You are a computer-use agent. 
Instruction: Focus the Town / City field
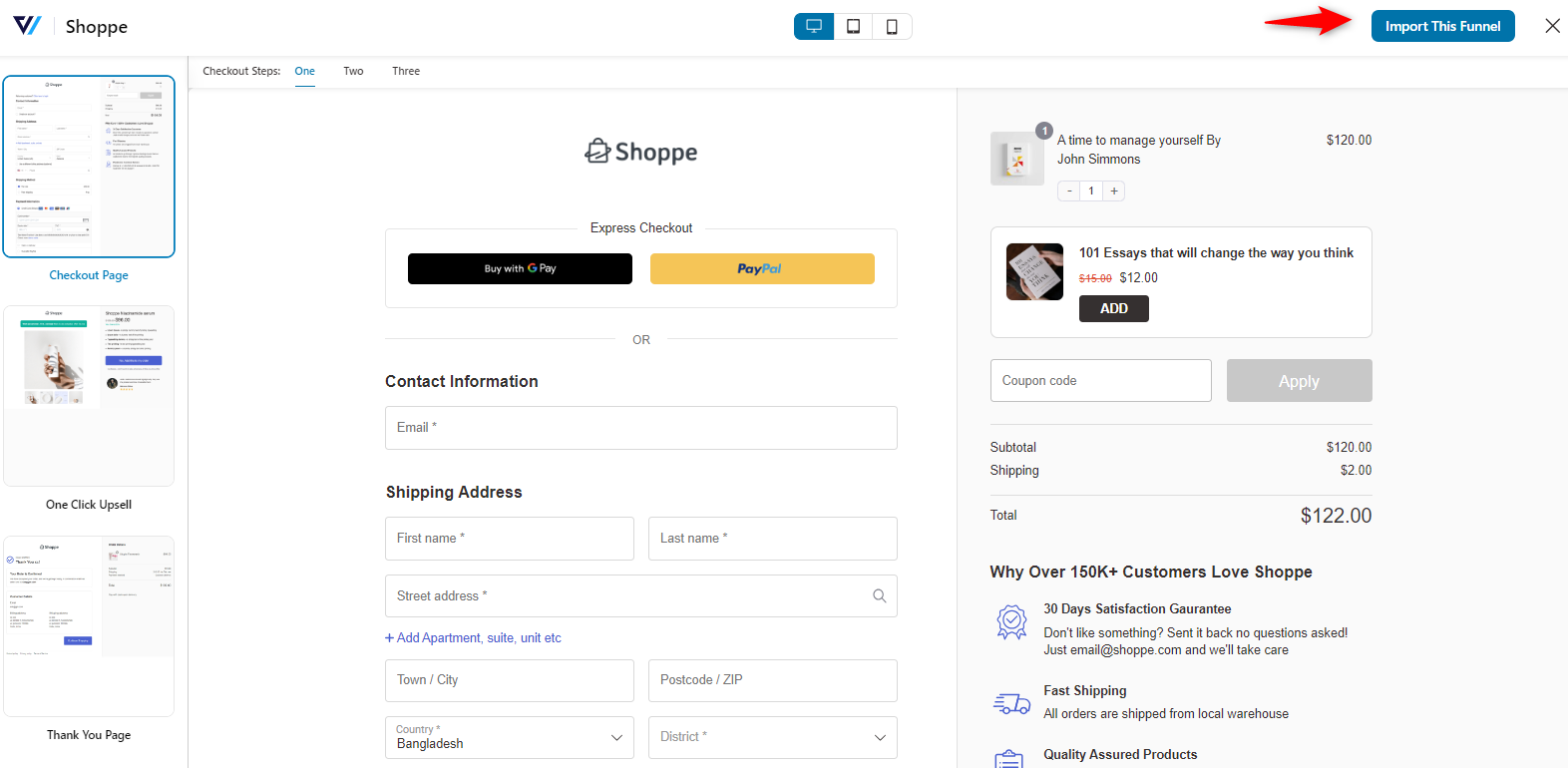(510, 680)
